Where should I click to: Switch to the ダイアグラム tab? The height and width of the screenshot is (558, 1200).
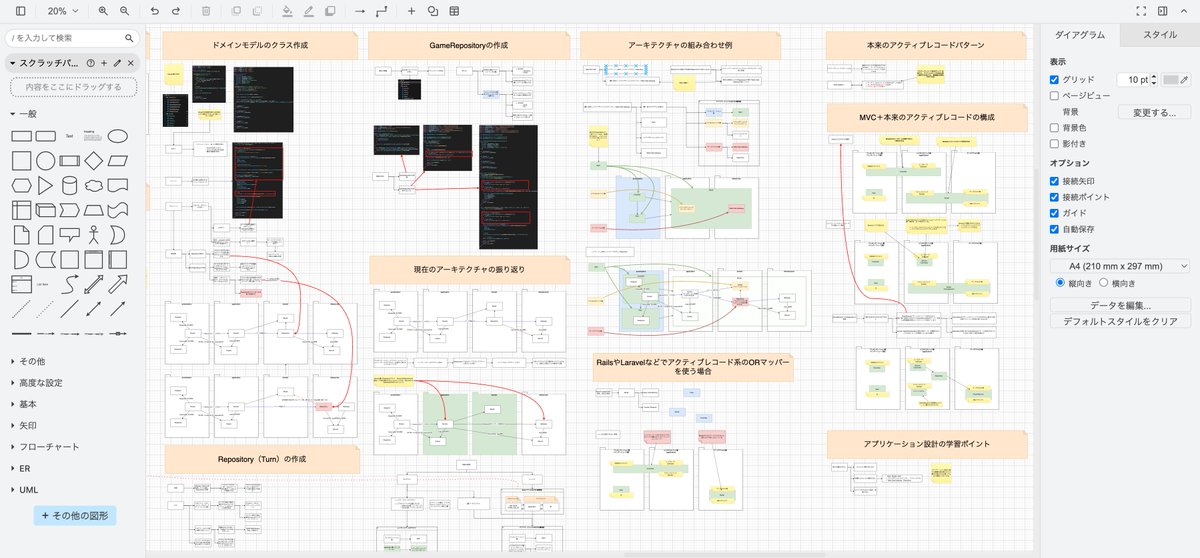coord(1080,35)
